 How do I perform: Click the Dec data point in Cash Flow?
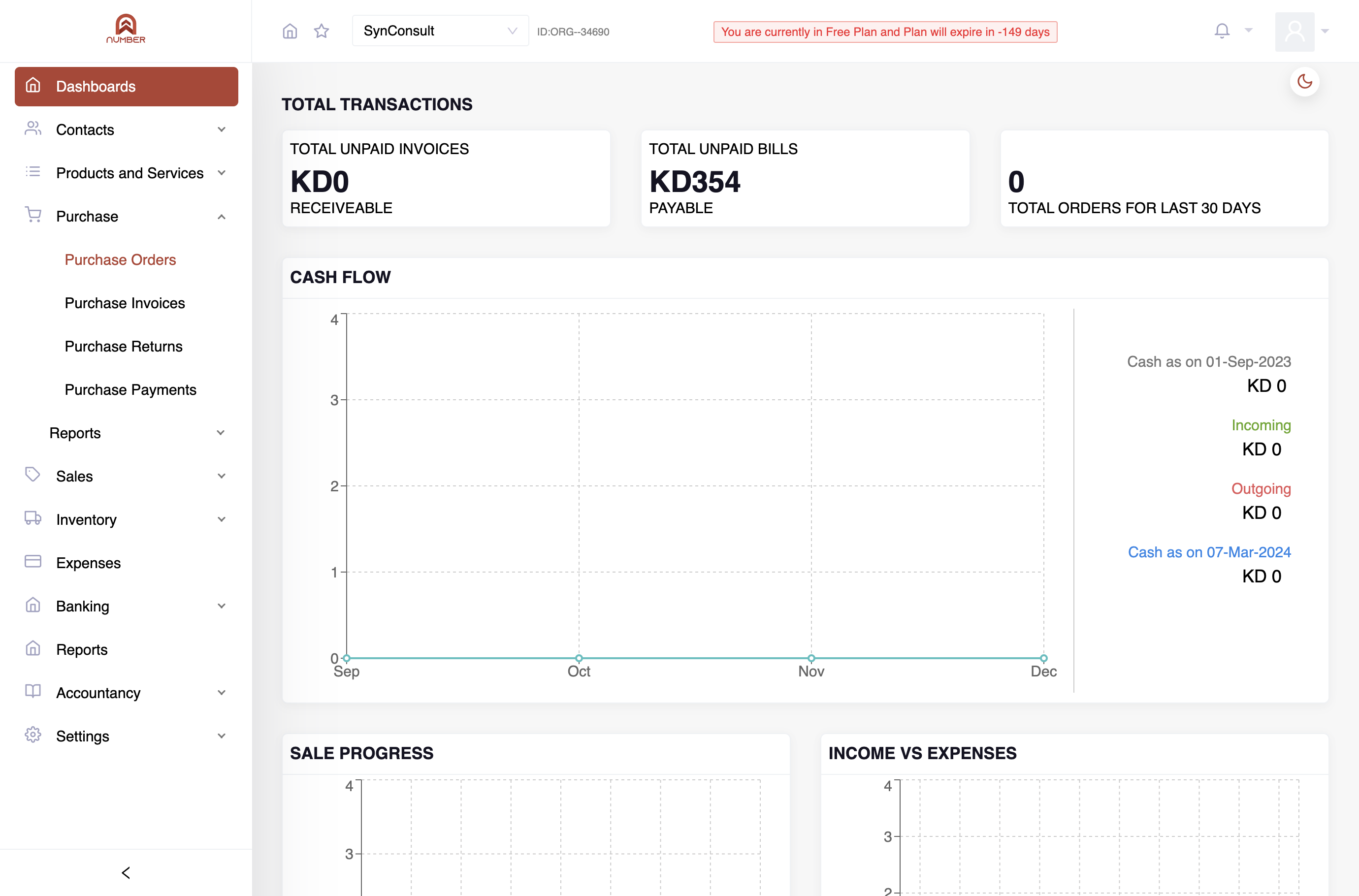[x=1043, y=658]
